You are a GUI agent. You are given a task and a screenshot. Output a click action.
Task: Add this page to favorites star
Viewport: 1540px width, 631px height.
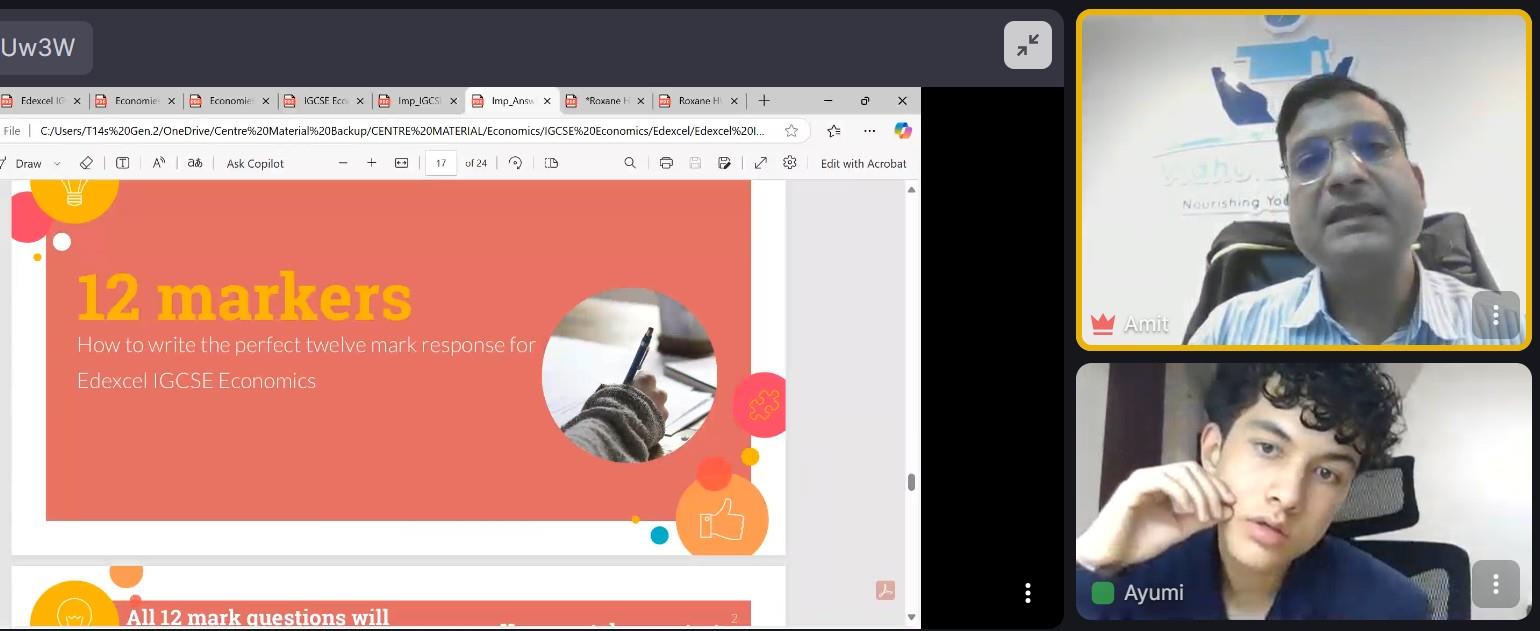[x=792, y=131]
